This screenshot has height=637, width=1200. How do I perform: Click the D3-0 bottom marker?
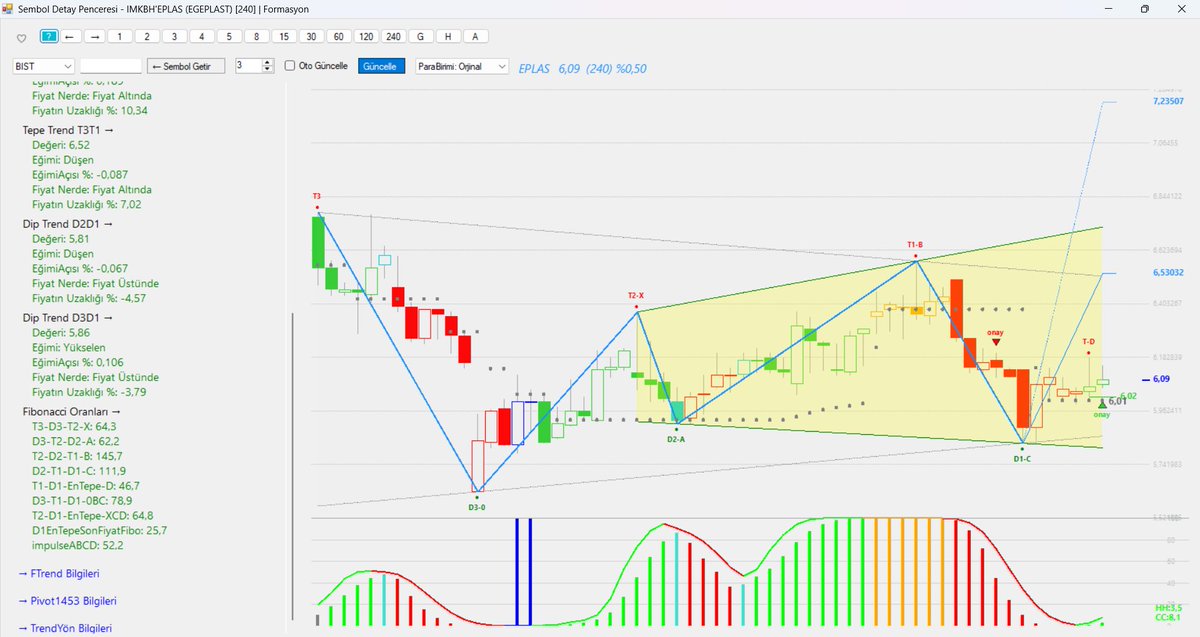pyautogui.click(x=477, y=507)
